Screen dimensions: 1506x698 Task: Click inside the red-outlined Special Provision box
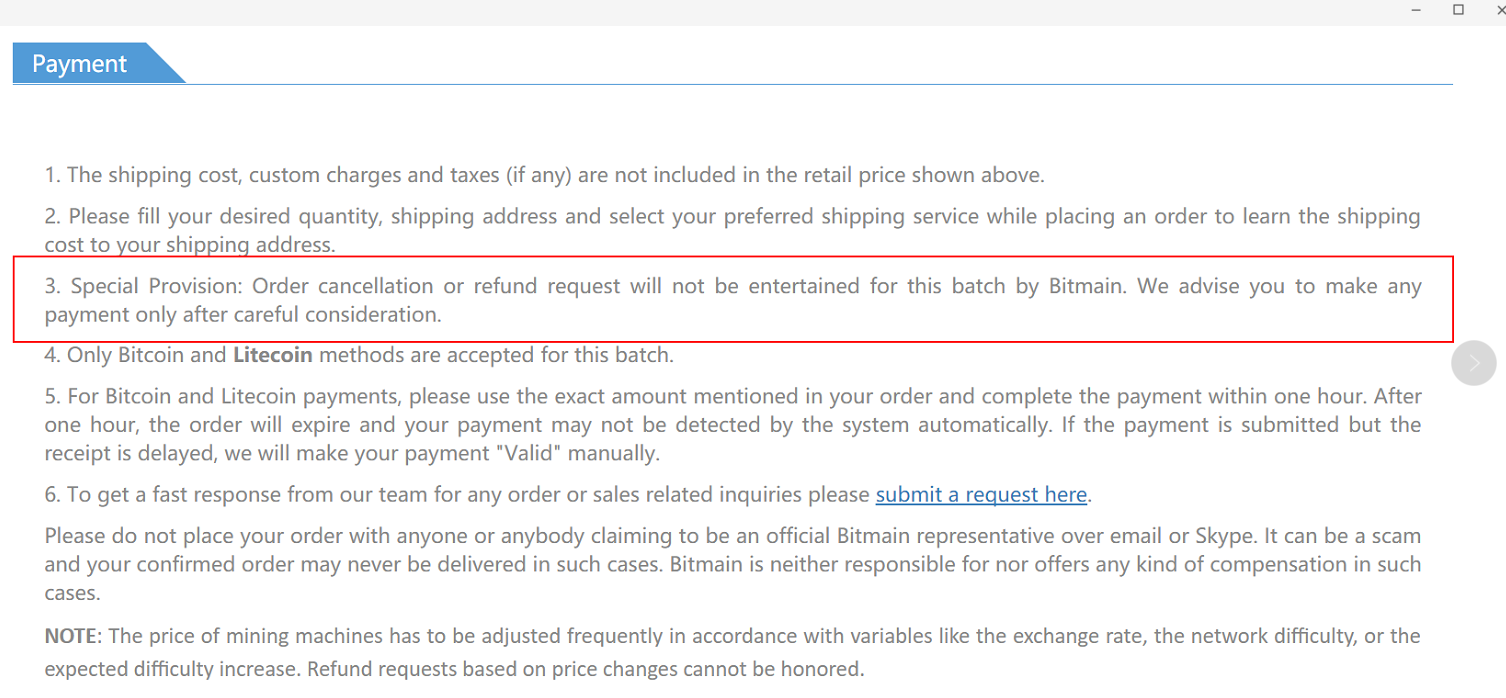click(733, 300)
